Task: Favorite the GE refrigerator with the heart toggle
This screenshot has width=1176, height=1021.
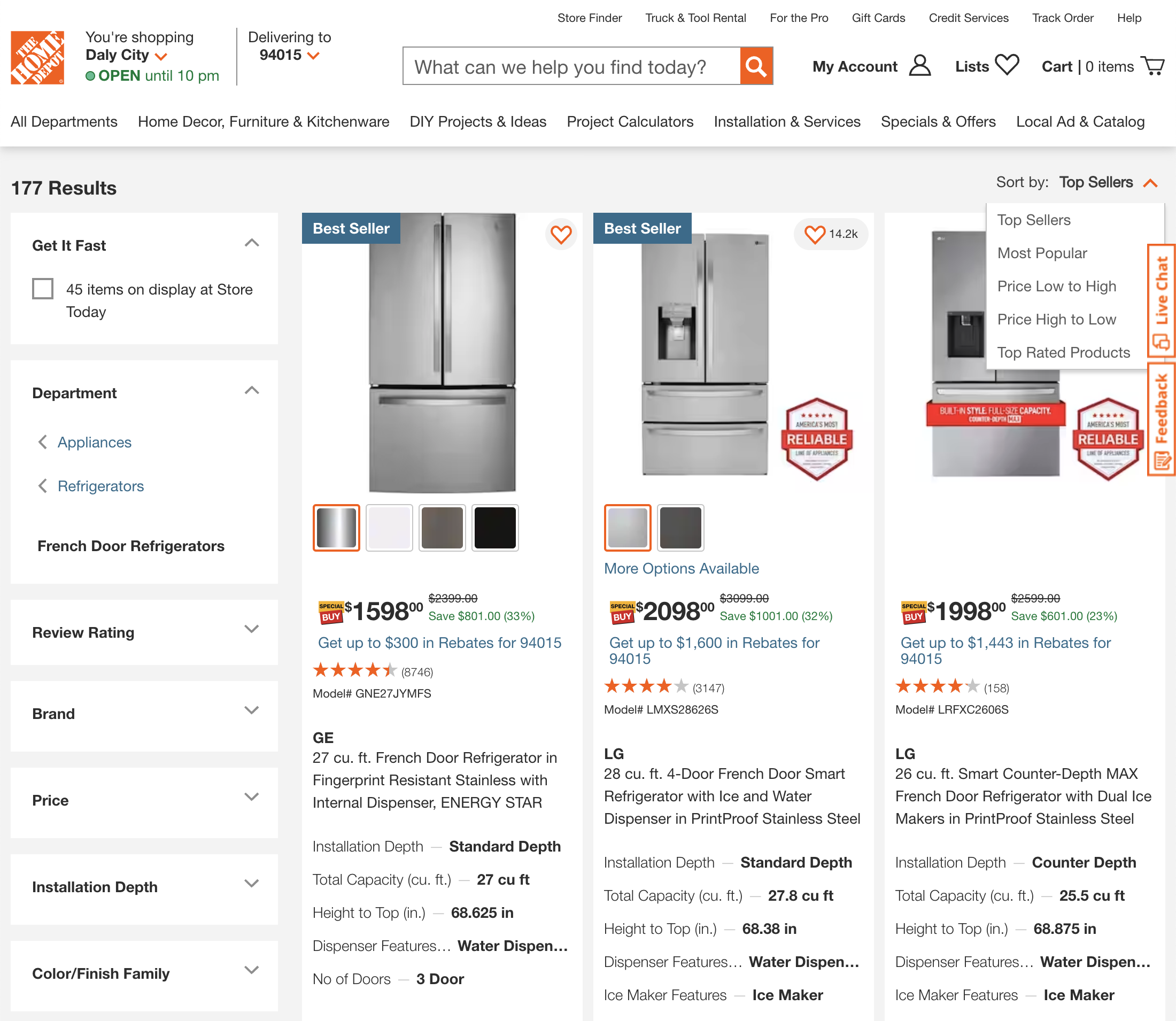Action: (x=561, y=234)
